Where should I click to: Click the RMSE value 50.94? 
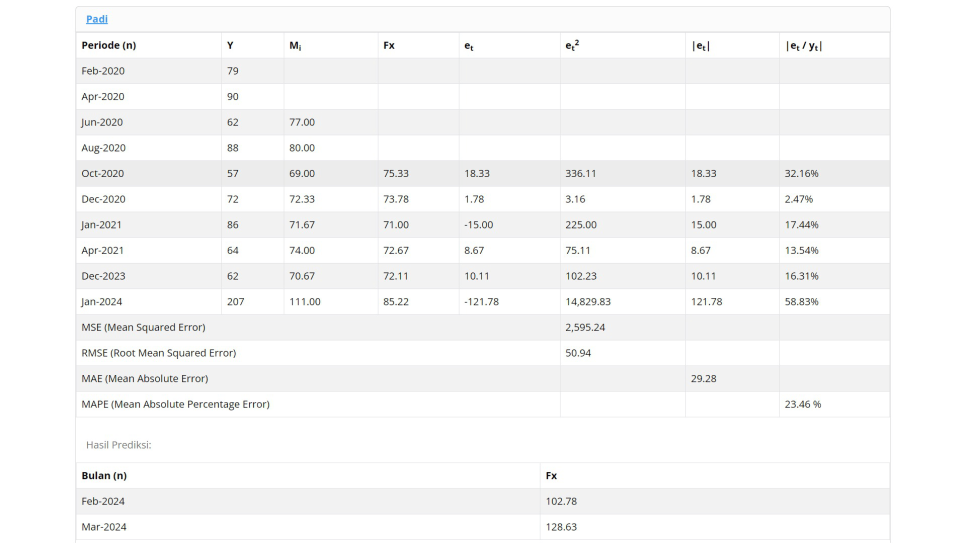(x=578, y=353)
